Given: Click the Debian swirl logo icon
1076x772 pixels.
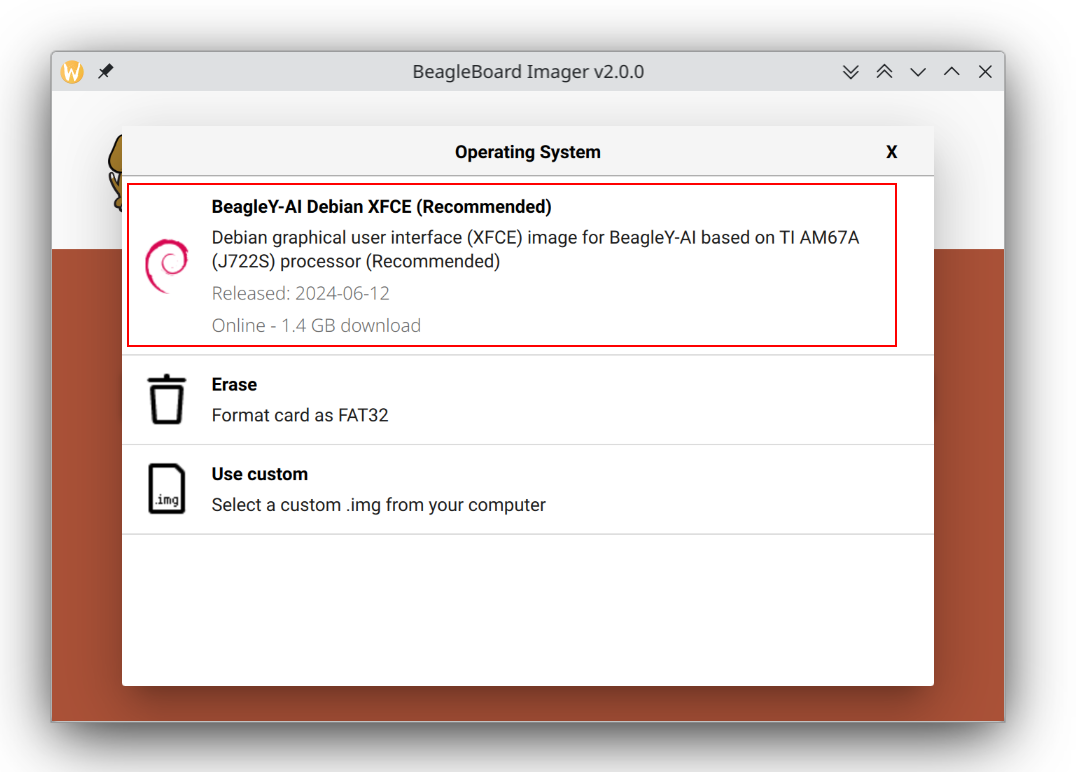Looking at the screenshot, I should 167,265.
